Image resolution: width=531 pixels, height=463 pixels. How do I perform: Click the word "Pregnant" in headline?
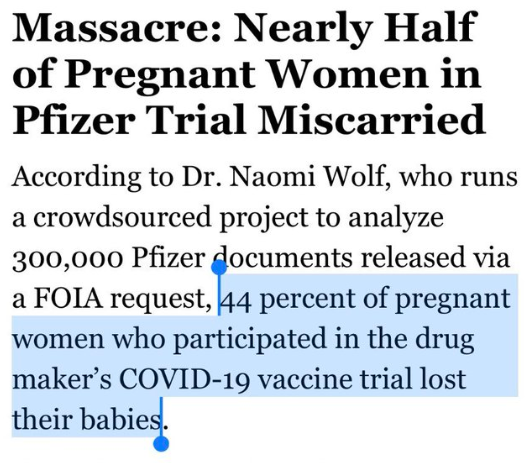click(159, 75)
